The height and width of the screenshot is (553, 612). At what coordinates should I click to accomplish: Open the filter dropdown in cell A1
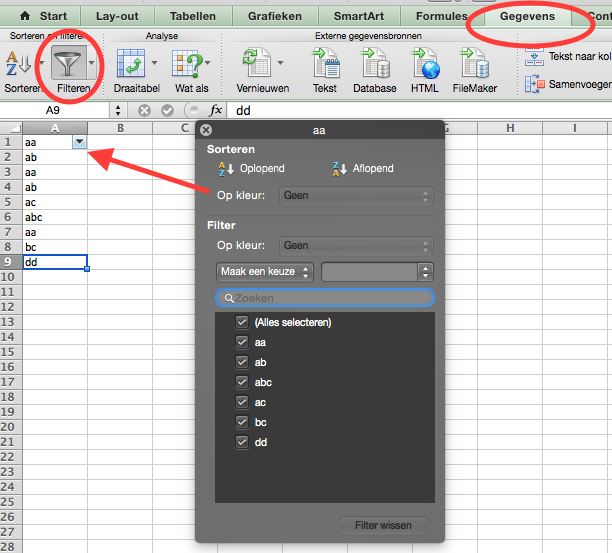coord(79,142)
